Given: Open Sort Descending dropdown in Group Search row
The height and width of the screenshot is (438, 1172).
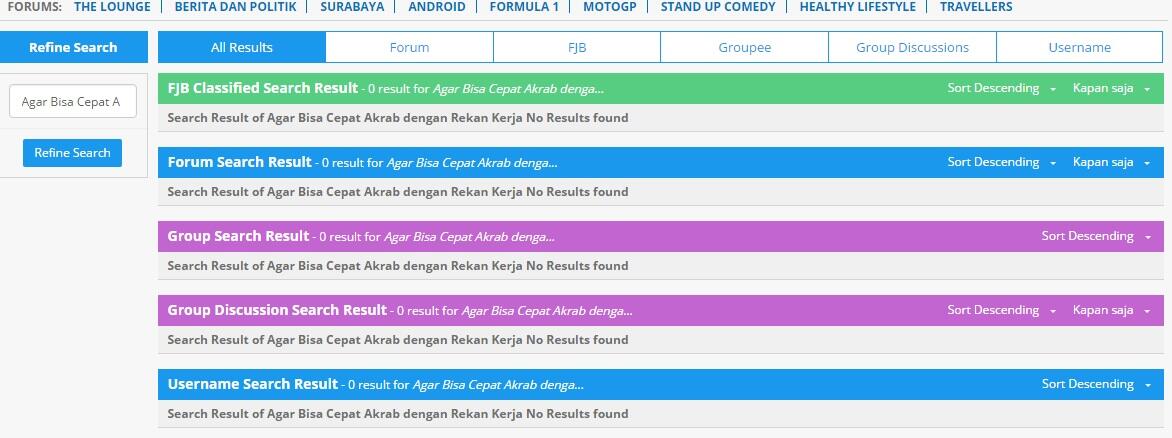Looking at the screenshot, I should pos(1097,236).
